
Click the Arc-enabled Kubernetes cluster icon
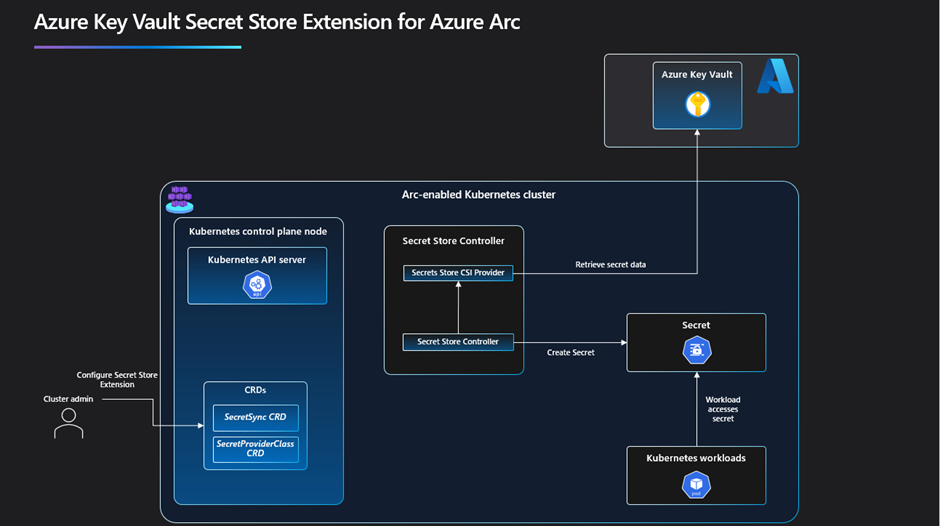tap(180, 200)
